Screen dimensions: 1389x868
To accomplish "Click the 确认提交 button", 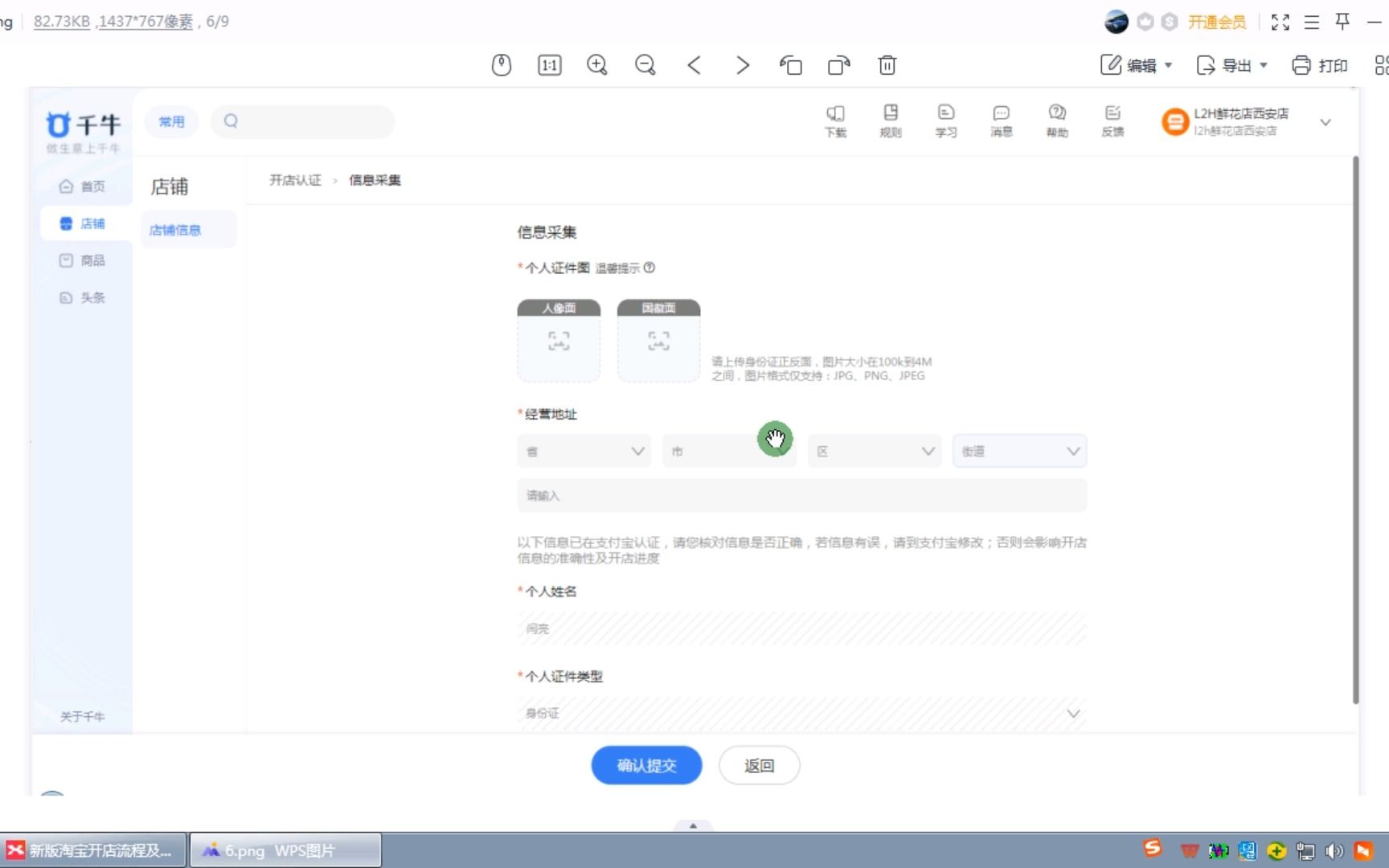I will pos(646,765).
